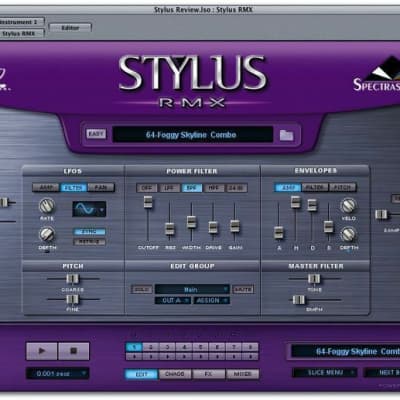Image resolution: width=400 pixels, height=400 pixels.
Task: Adjust the LFO Depth knob
Action: (47, 234)
